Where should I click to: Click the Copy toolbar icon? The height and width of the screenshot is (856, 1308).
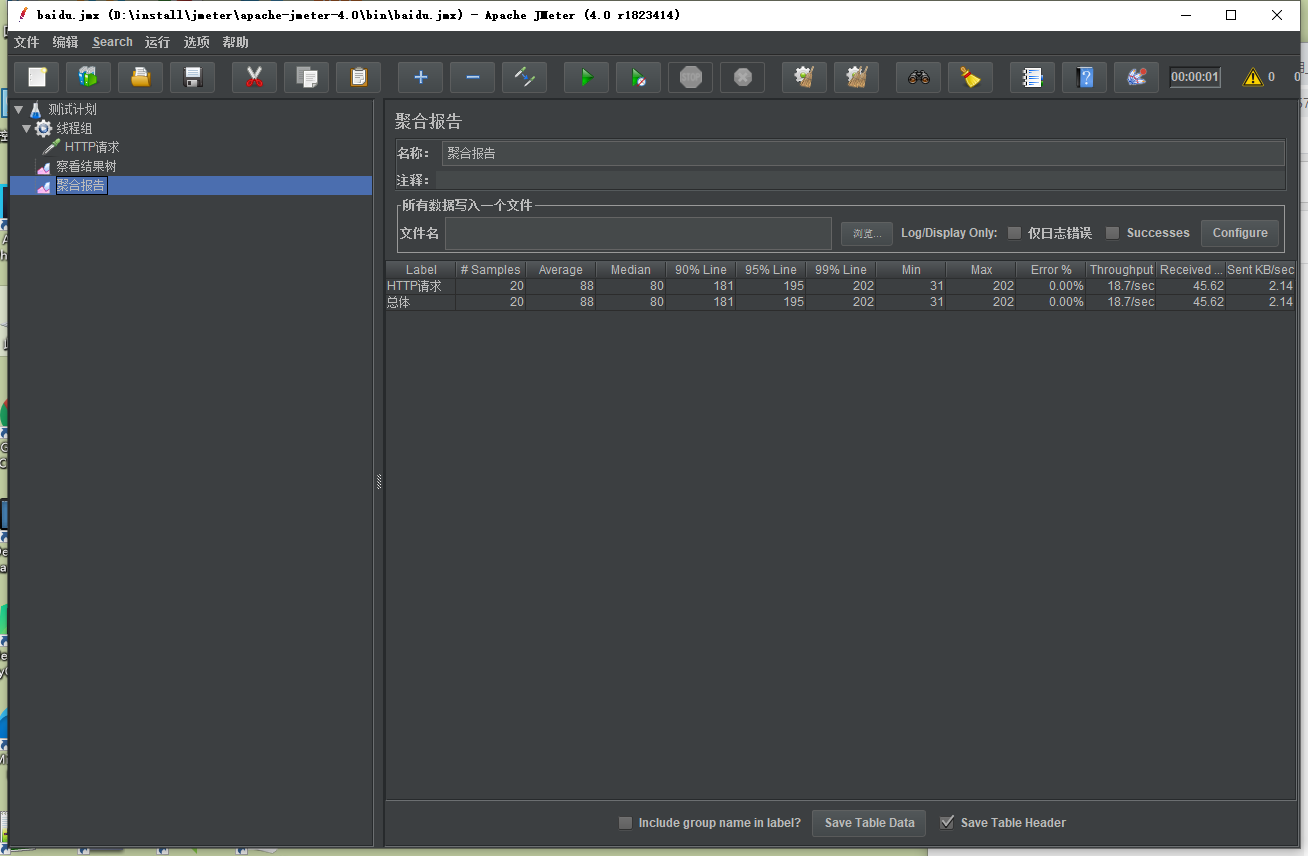(307, 77)
